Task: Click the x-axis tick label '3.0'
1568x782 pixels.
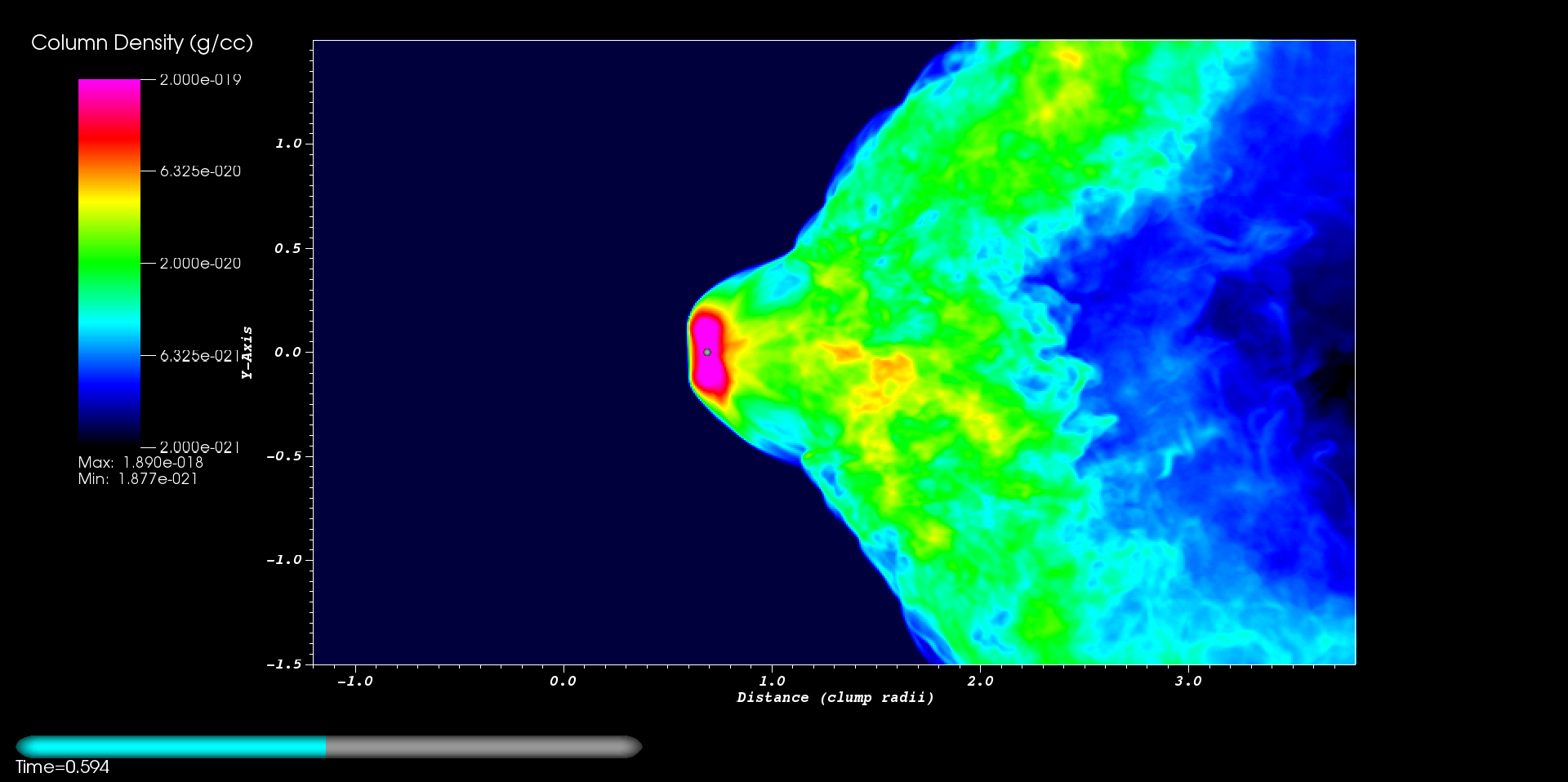Action: click(1189, 681)
